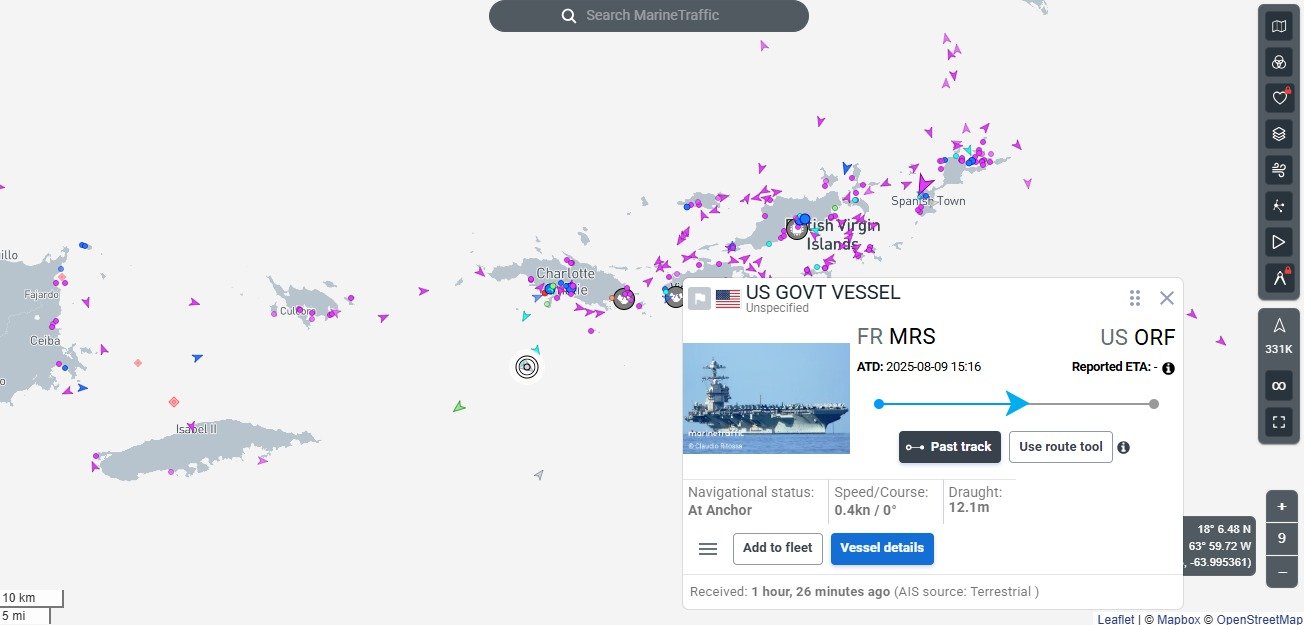Toggle vessel display via 331K counter
This screenshot has height=625, width=1304.
point(1278,335)
